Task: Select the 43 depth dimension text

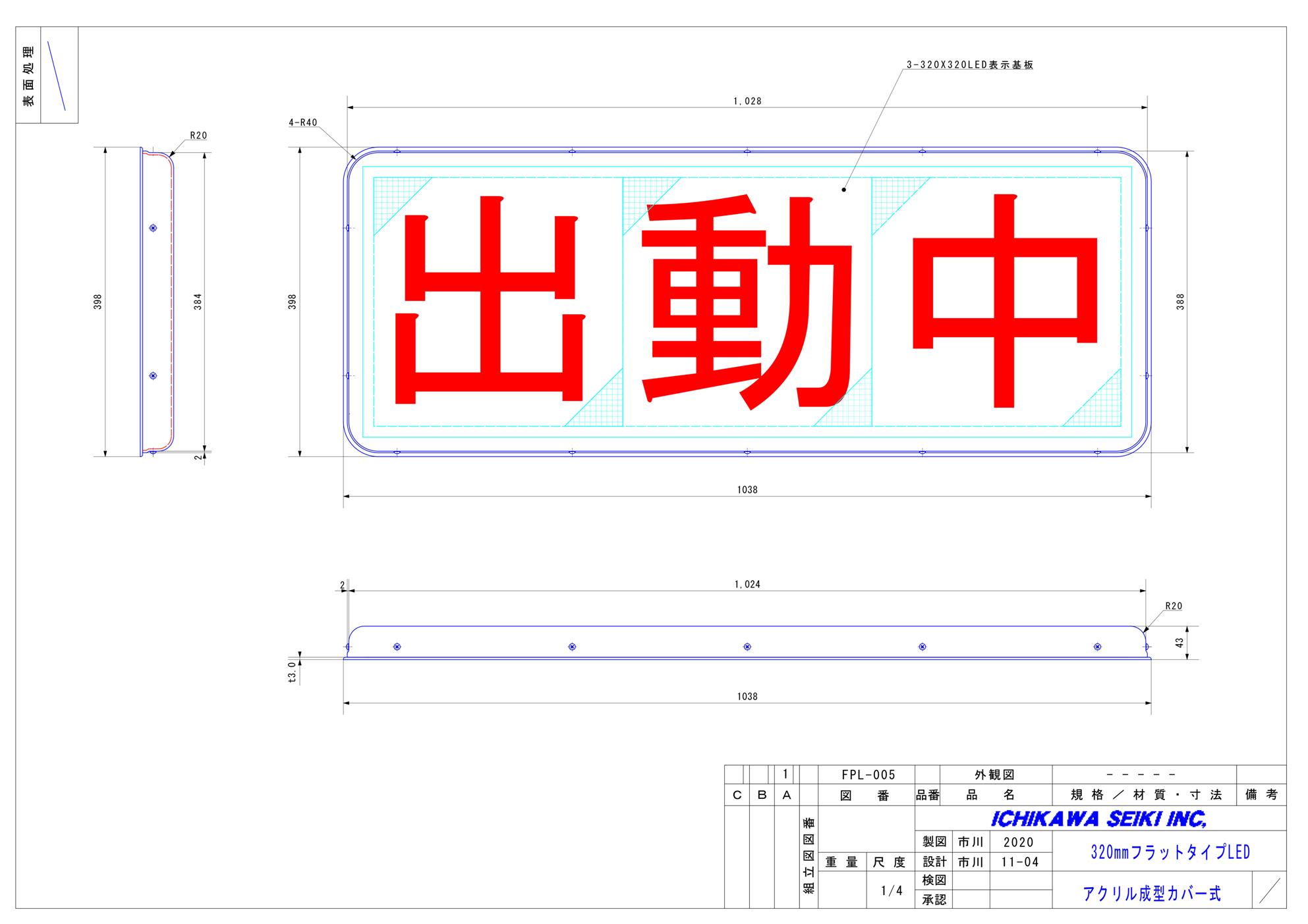Action: click(x=1180, y=641)
